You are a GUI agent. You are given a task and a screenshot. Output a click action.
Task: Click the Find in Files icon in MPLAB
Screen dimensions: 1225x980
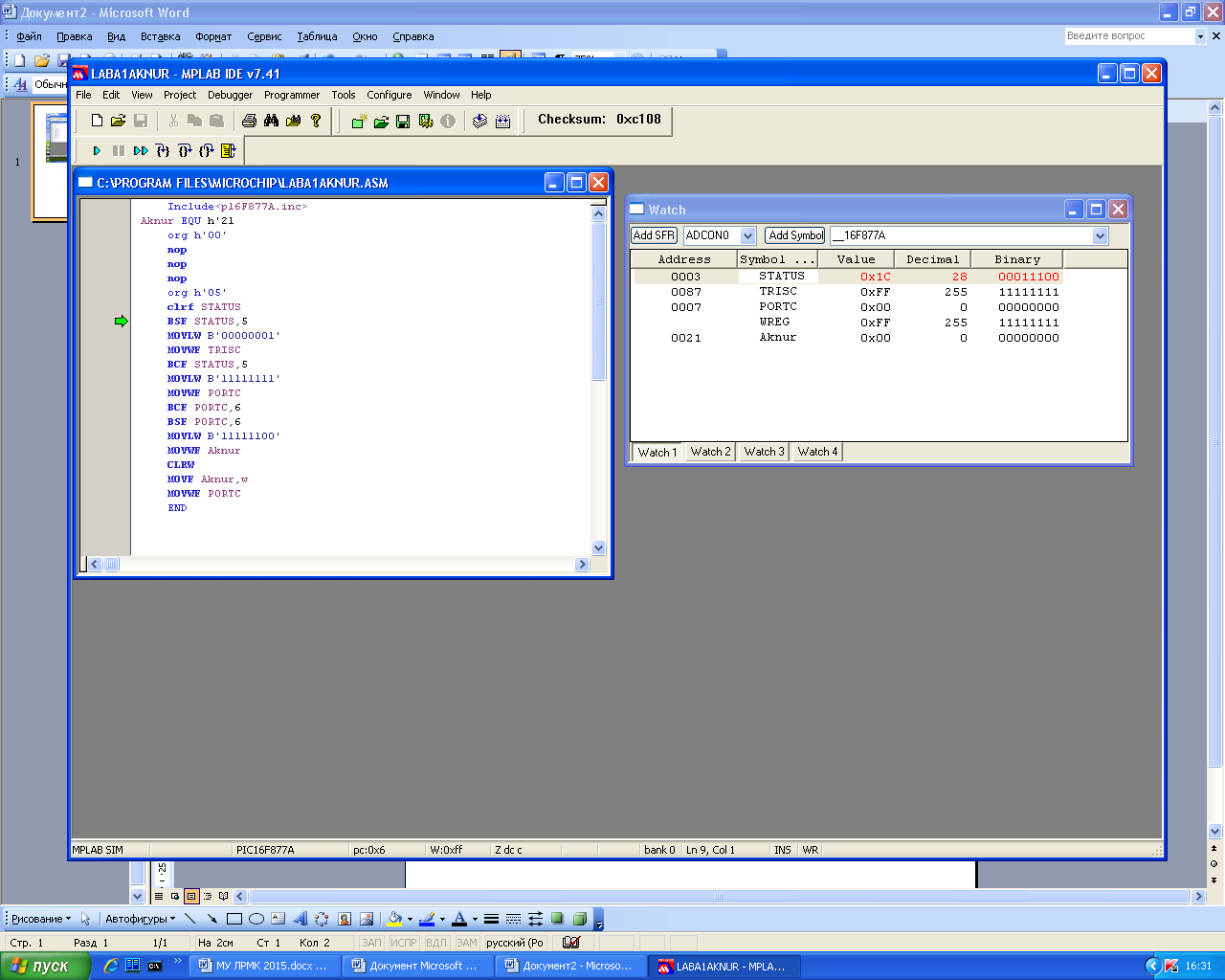coord(294,121)
